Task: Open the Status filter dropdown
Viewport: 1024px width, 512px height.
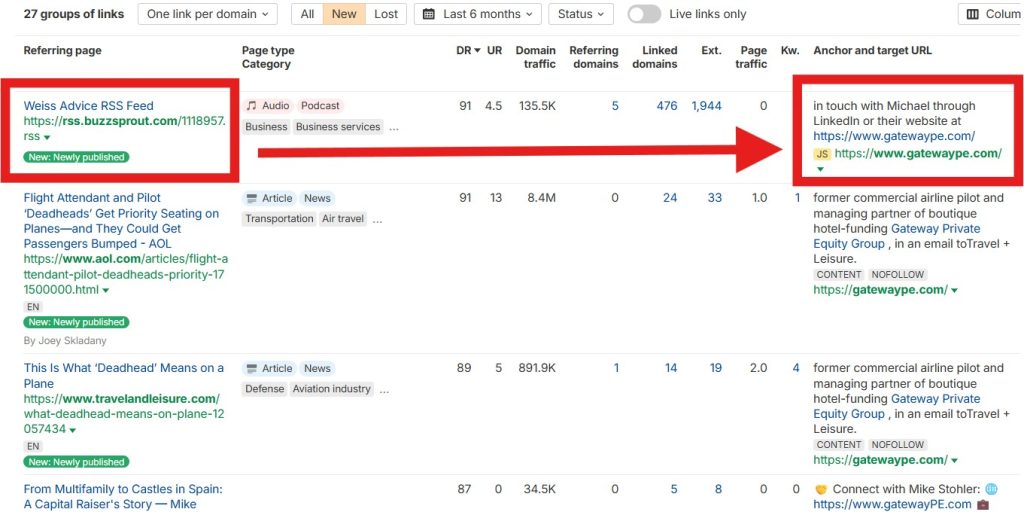Action: (581, 14)
